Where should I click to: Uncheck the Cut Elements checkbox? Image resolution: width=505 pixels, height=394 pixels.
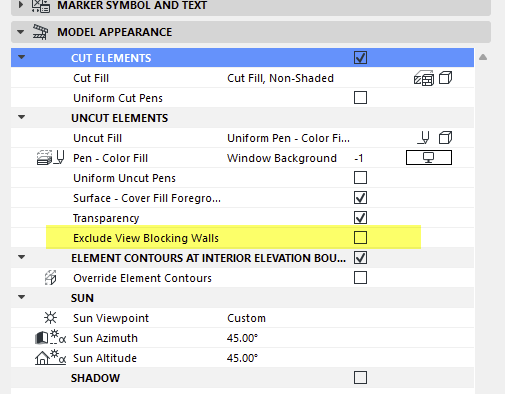click(360, 58)
